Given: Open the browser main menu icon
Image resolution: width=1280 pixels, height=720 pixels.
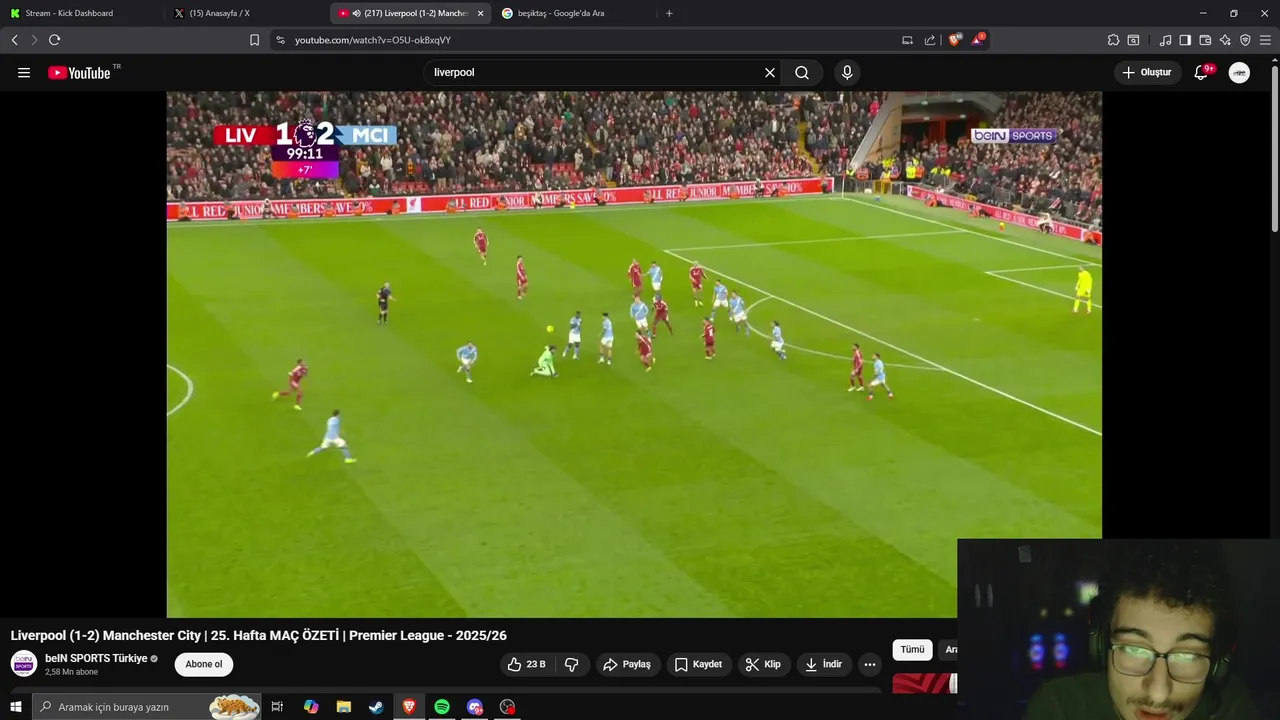Looking at the screenshot, I should [1265, 40].
